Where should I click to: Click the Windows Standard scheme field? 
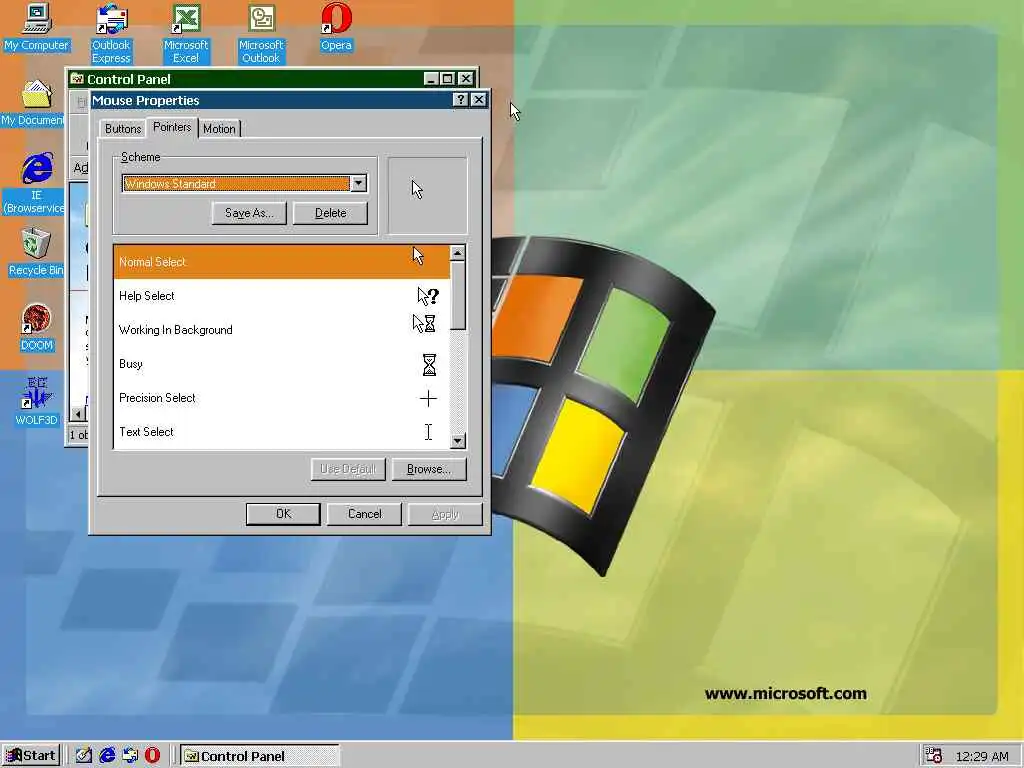pyautogui.click(x=236, y=184)
